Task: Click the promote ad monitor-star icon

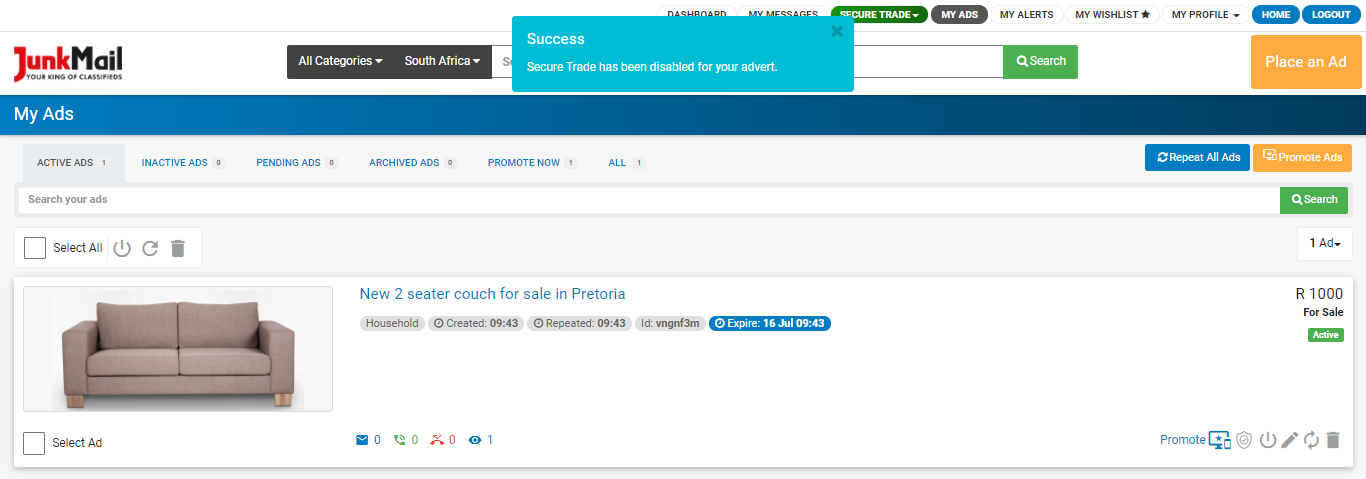Action: (x=1219, y=440)
